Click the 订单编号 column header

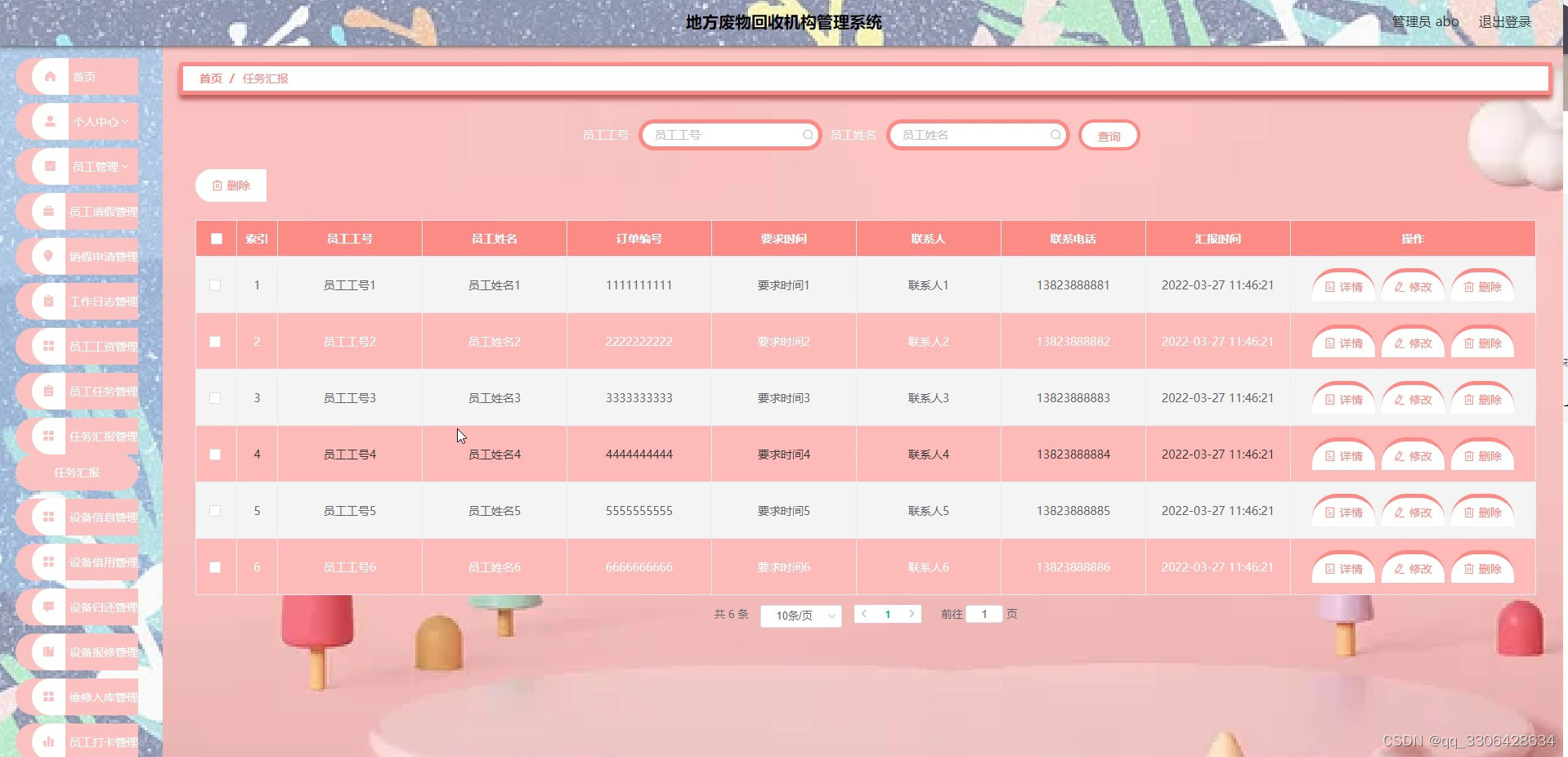point(639,239)
